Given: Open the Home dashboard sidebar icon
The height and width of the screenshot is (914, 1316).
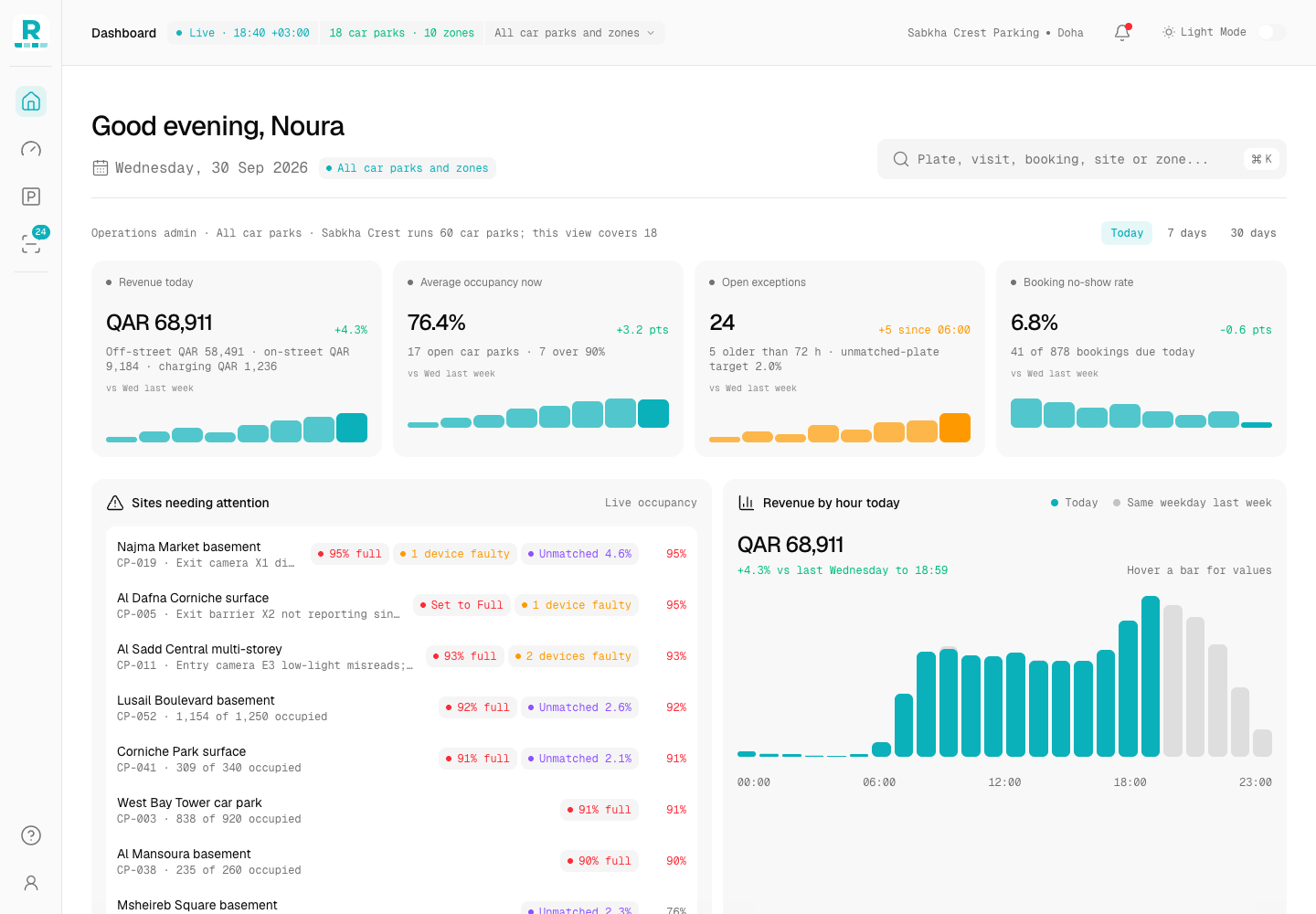Looking at the screenshot, I should (31, 101).
